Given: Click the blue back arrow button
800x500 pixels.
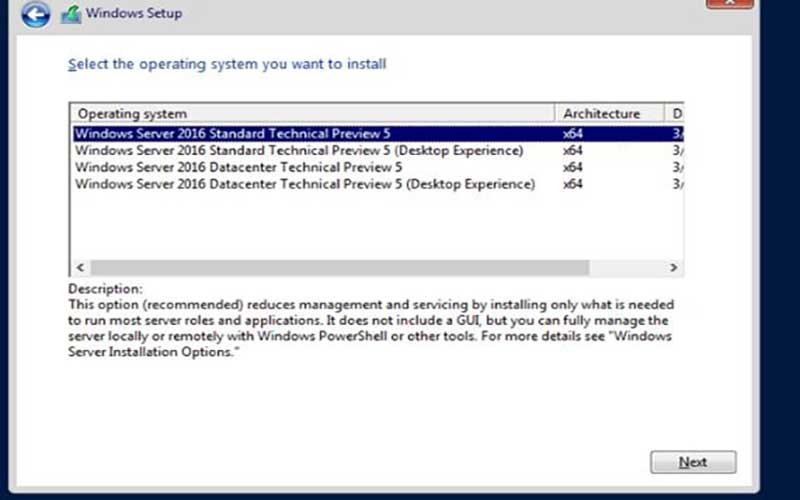Looking at the screenshot, I should (x=35, y=15).
